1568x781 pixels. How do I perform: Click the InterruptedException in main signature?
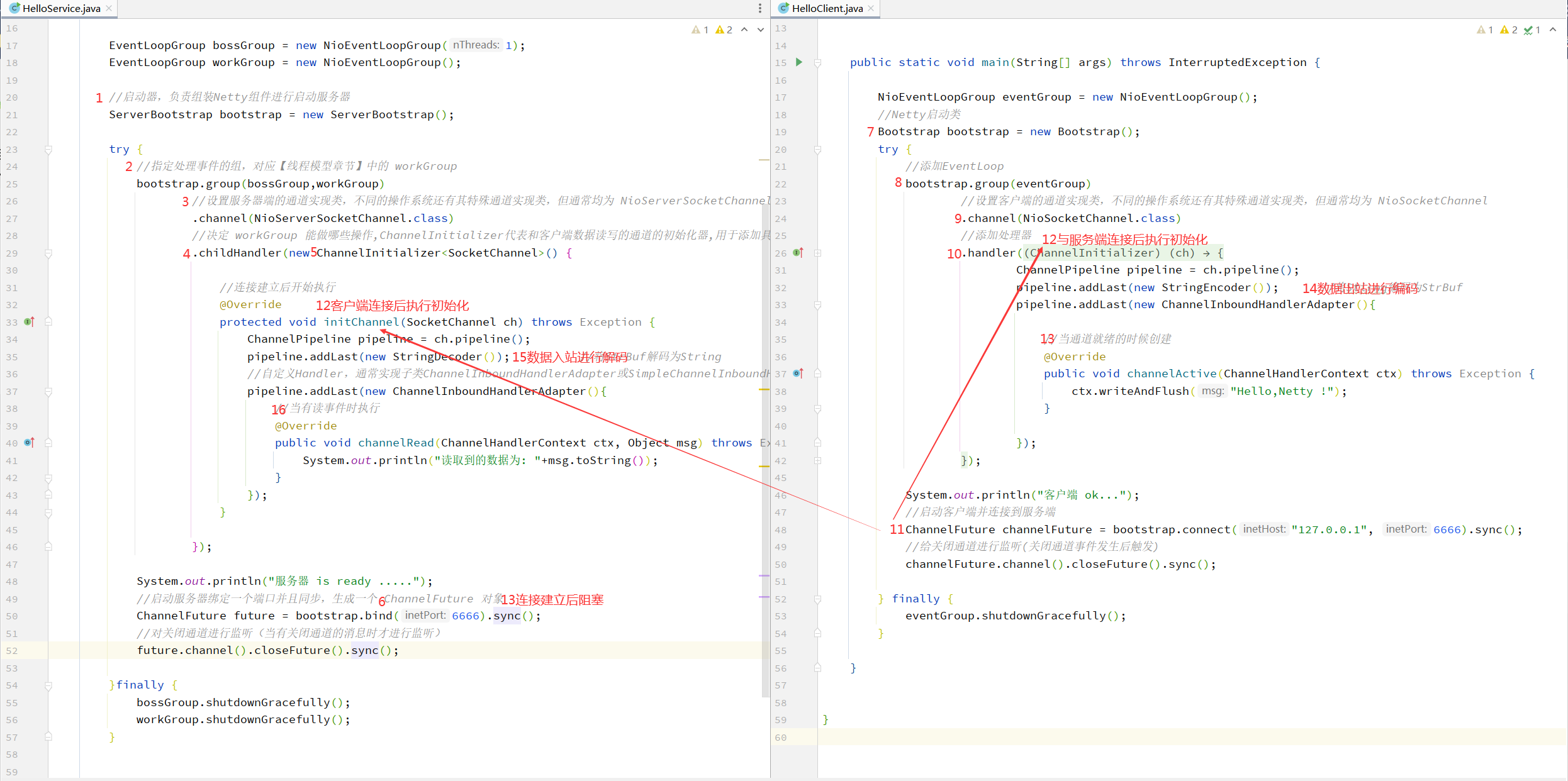(1237, 62)
